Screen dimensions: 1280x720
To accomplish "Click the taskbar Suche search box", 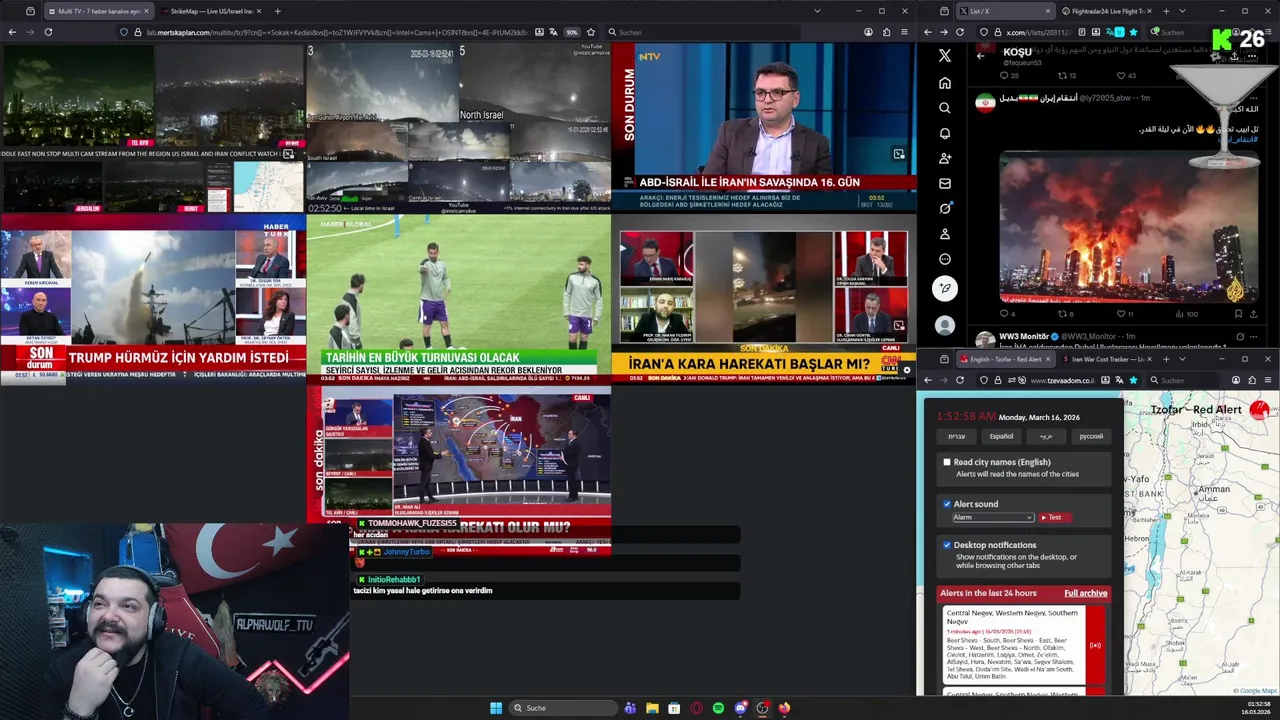I will [563, 708].
